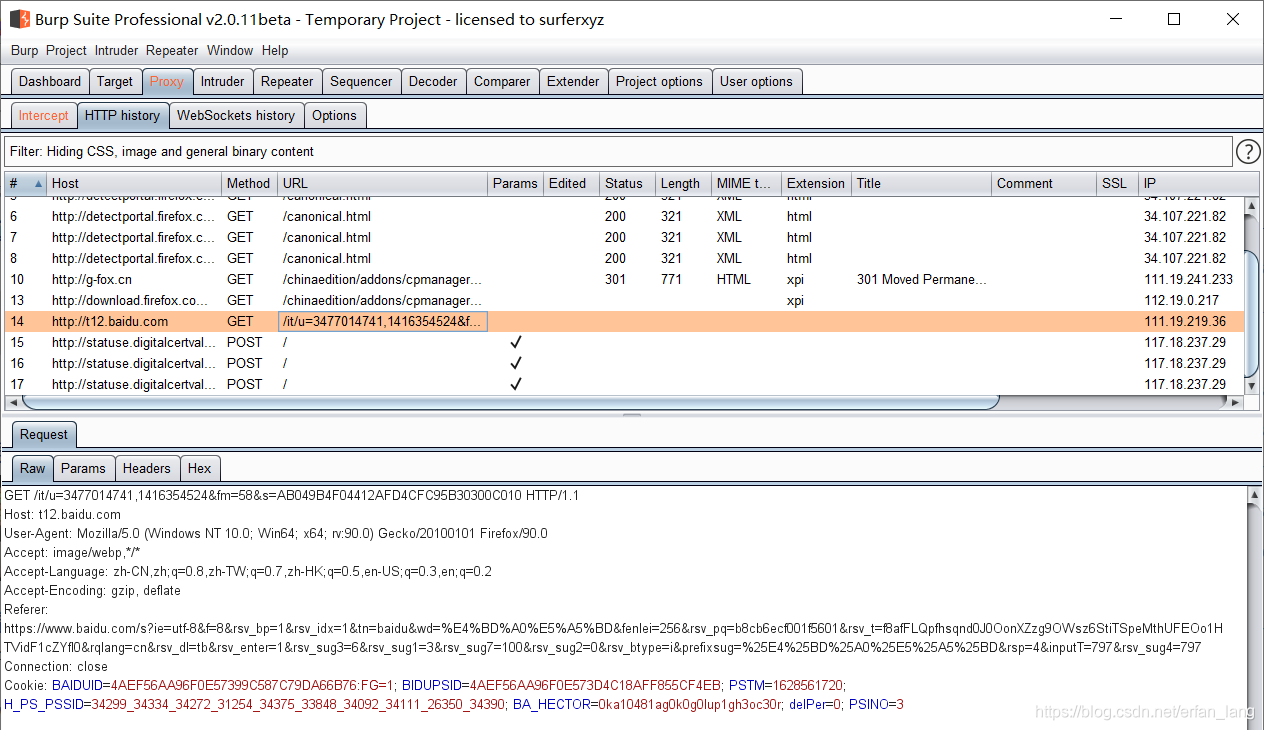
Task: Switch to the Hex view tab
Action: 200,468
